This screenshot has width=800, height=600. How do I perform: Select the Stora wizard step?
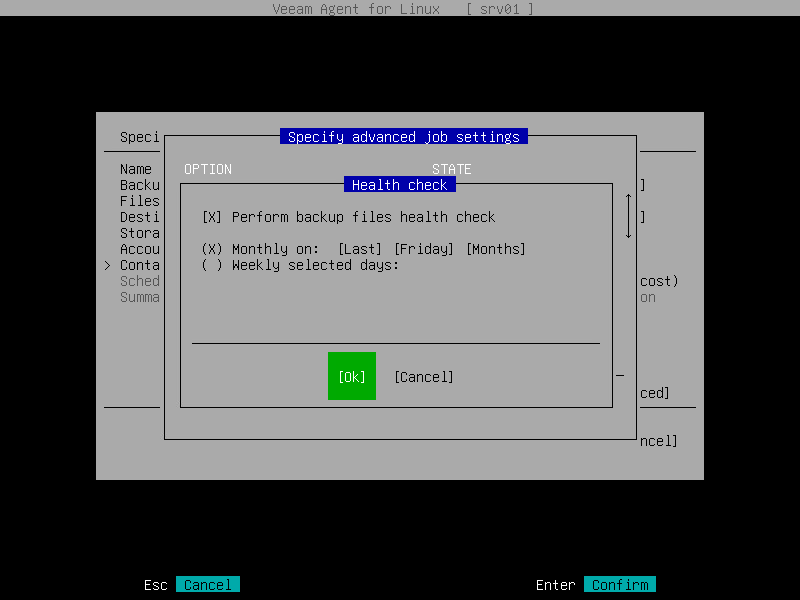click(140, 233)
